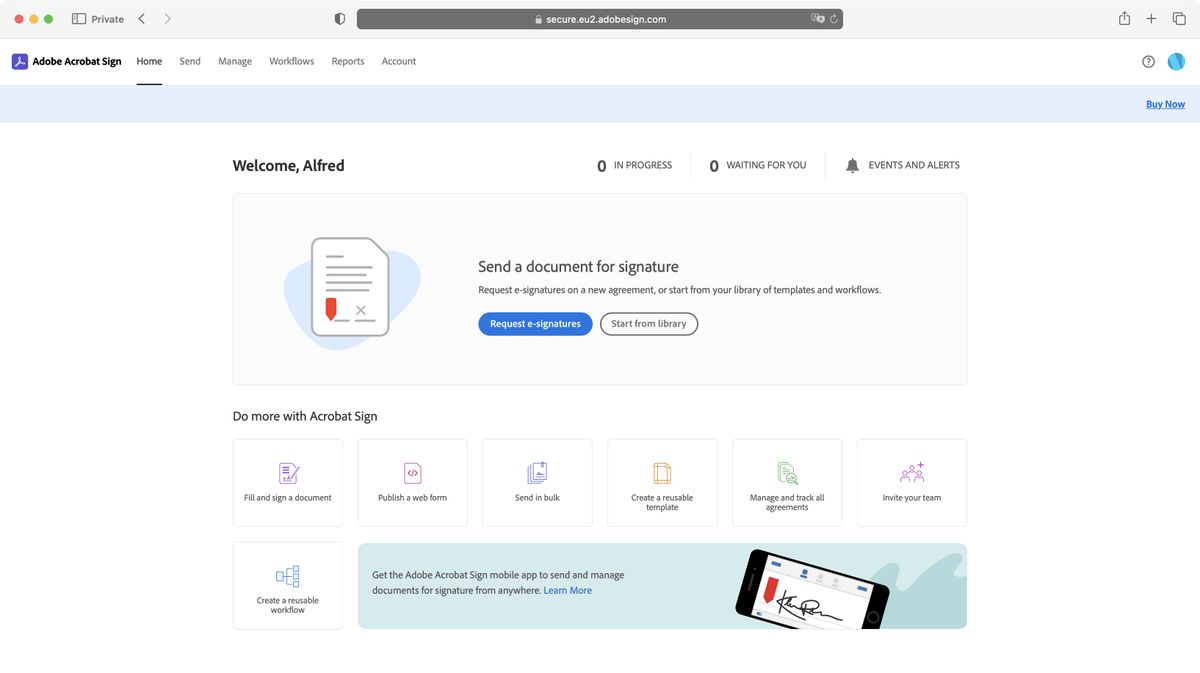Click the Start from library button
This screenshot has width=1200, height=673.
(649, 324)
